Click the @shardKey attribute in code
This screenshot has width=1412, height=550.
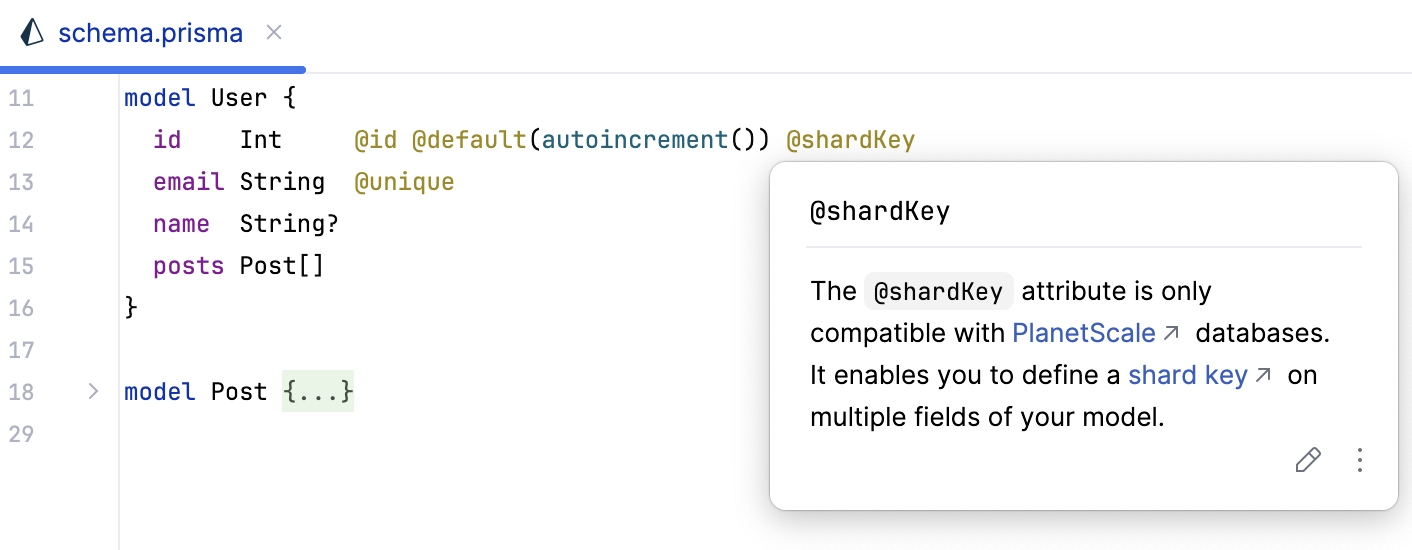pos(850,140)
